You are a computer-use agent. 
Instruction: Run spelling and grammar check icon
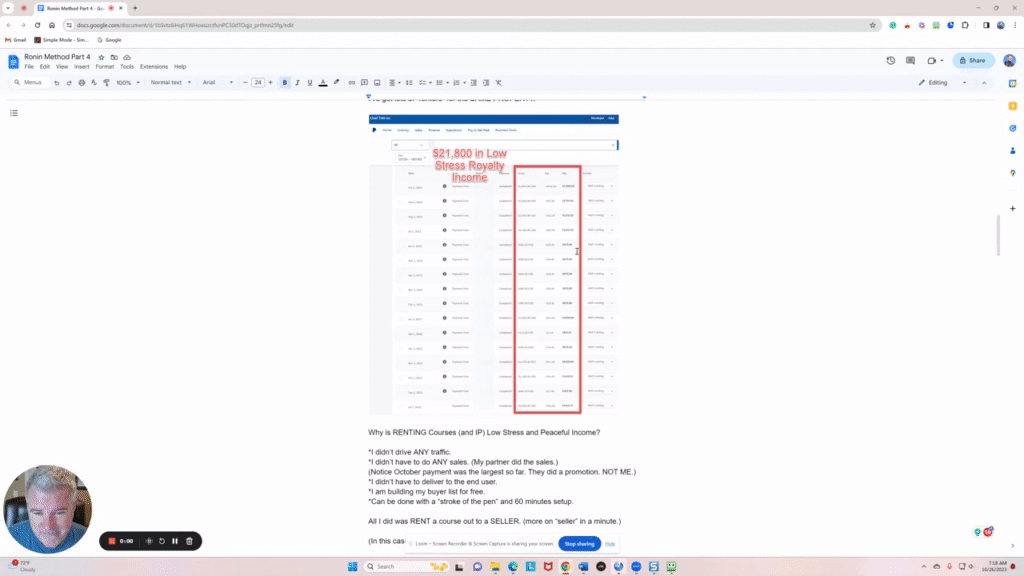tap(94, 83)
